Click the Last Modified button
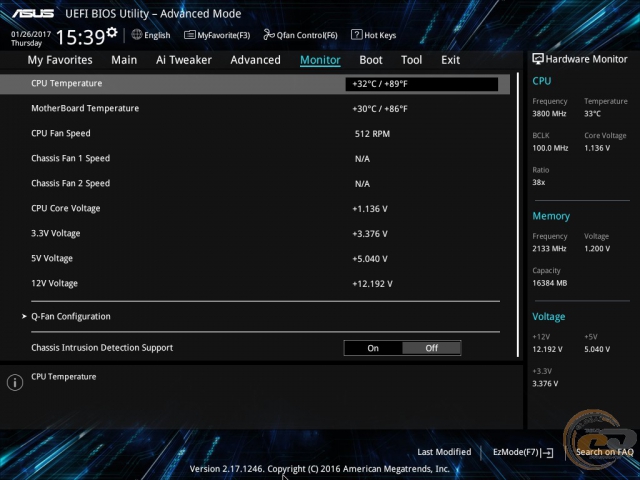This screenshot has height=480, width=640. click(x=444, y=452)
